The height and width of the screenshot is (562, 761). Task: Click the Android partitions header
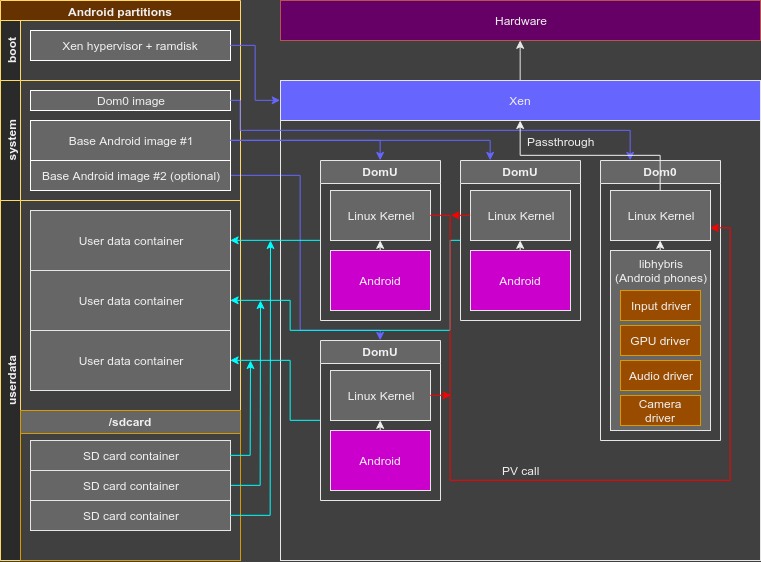tap(120, 12)
